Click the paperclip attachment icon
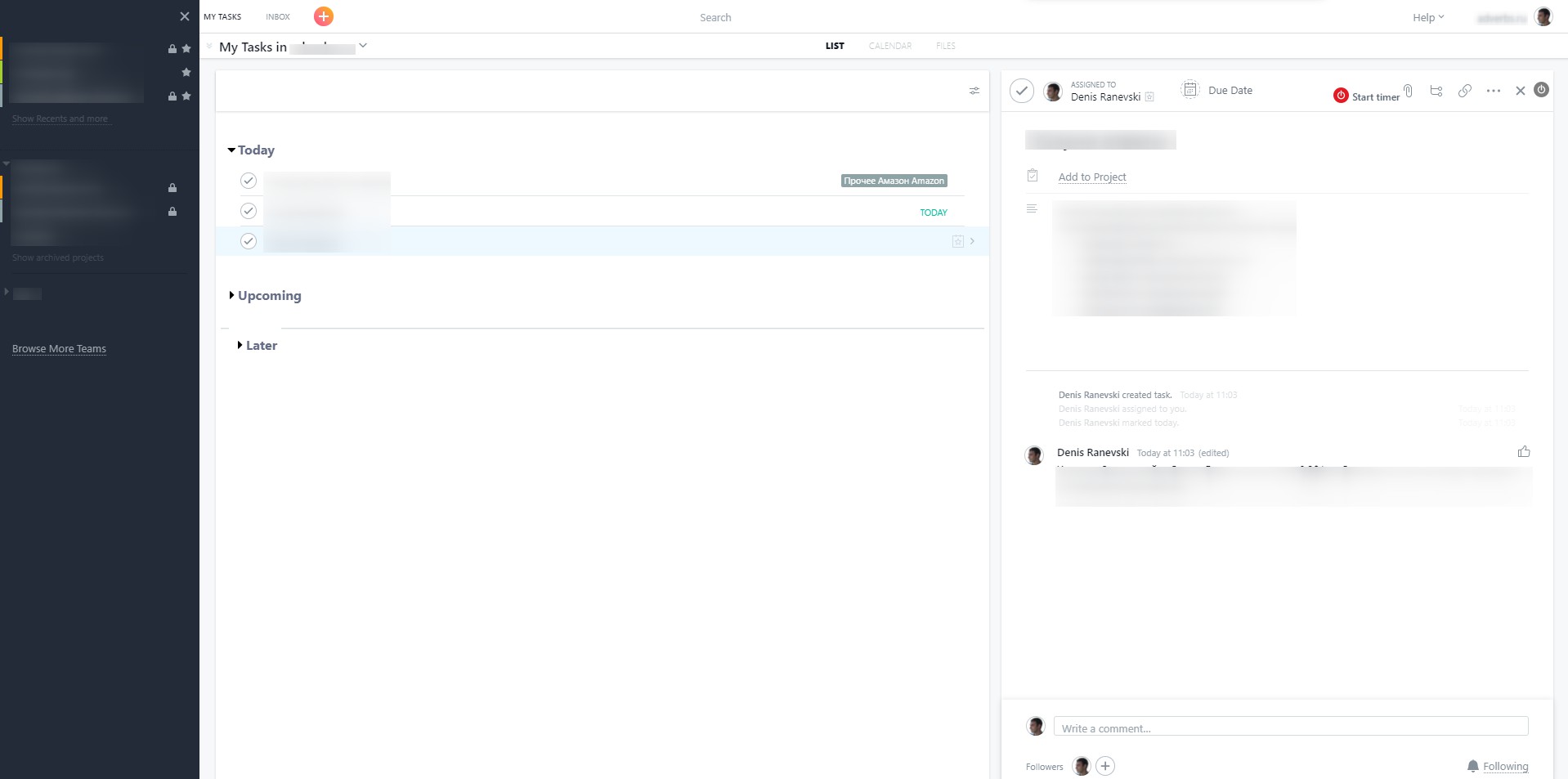This screenshot has height=779, width=1568. (1408, 91)
